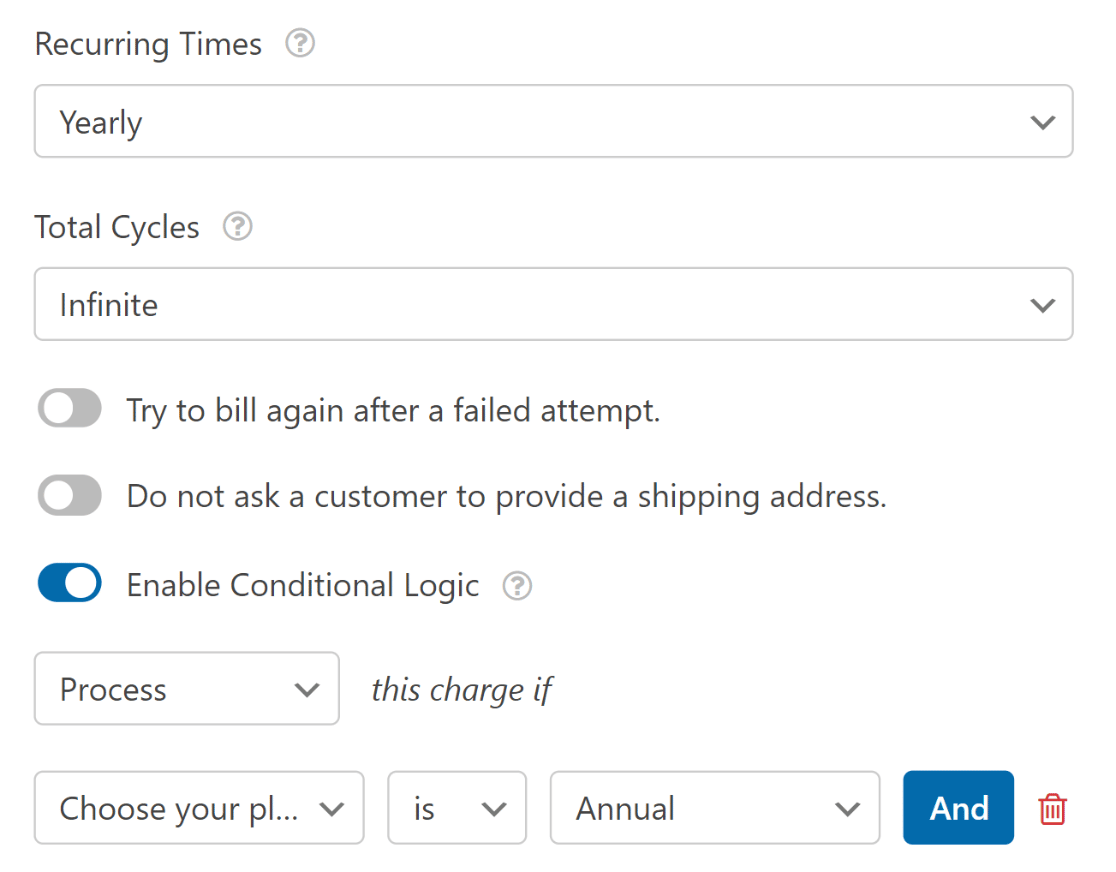Screen dimensions: 1116x872
Task: Disable the Enable Conditional Logic toggle switch
Action: [x=70, y=583]
